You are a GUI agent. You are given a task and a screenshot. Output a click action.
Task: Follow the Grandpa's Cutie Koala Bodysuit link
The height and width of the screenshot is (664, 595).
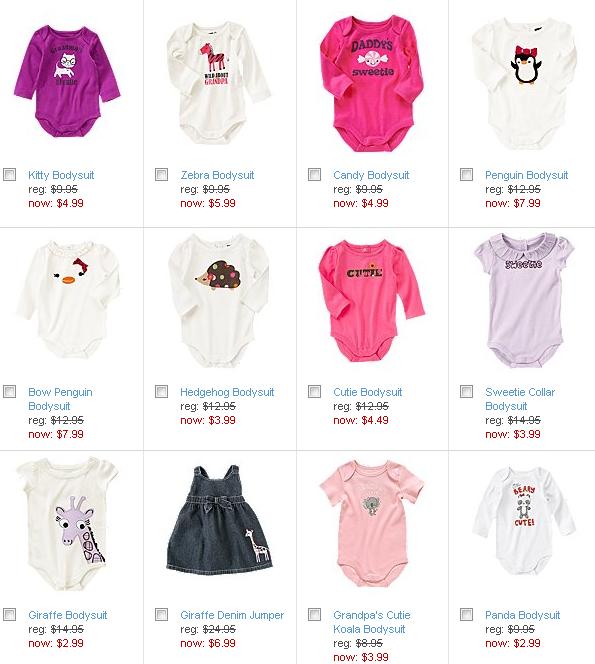tap(371, 622)
